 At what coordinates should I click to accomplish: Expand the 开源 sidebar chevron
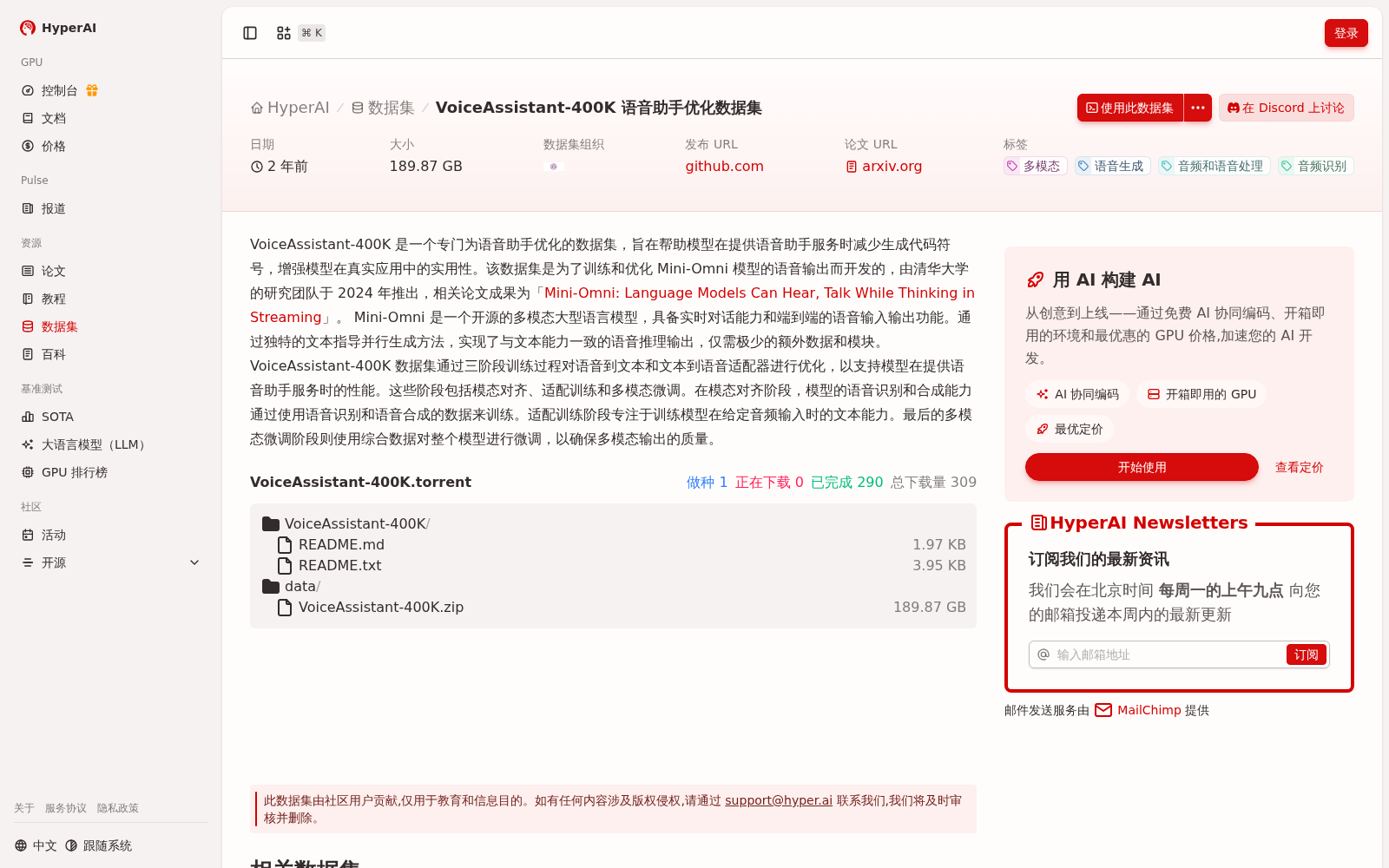tap(194, 562)
